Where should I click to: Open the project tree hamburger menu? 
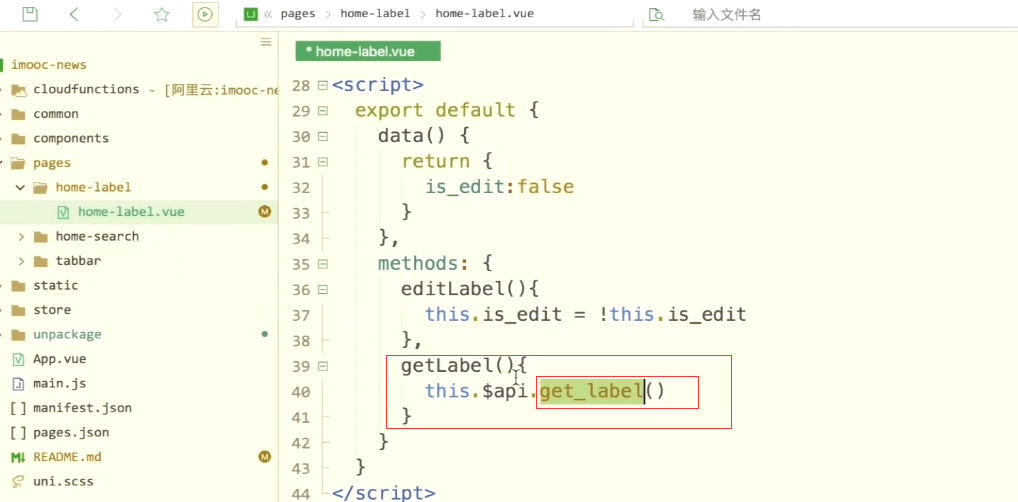click(x=266, y=42)
